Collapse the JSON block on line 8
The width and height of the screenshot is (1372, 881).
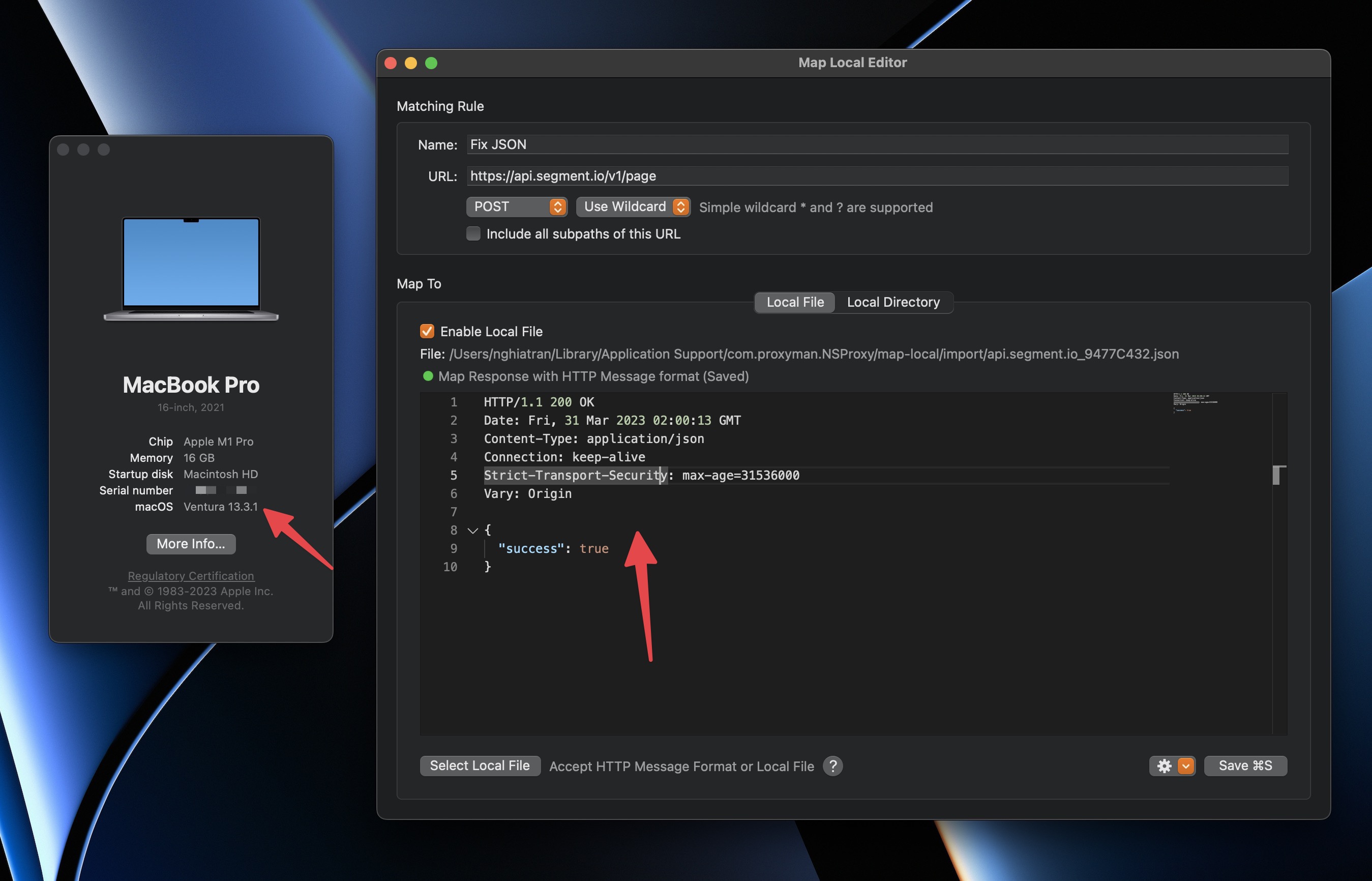coord(472,531)
